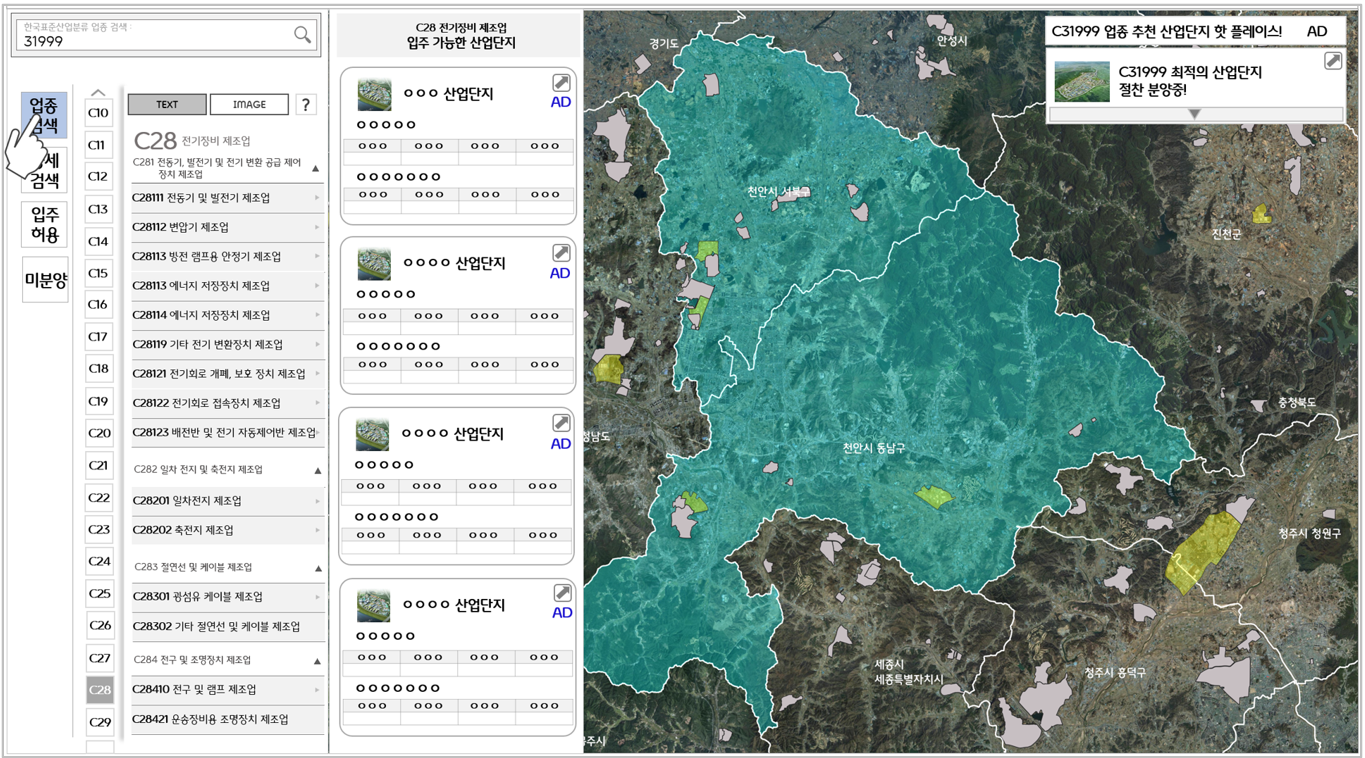Collapse the C281 전동기 category section

pyautogui.click(x=316, y=168)
